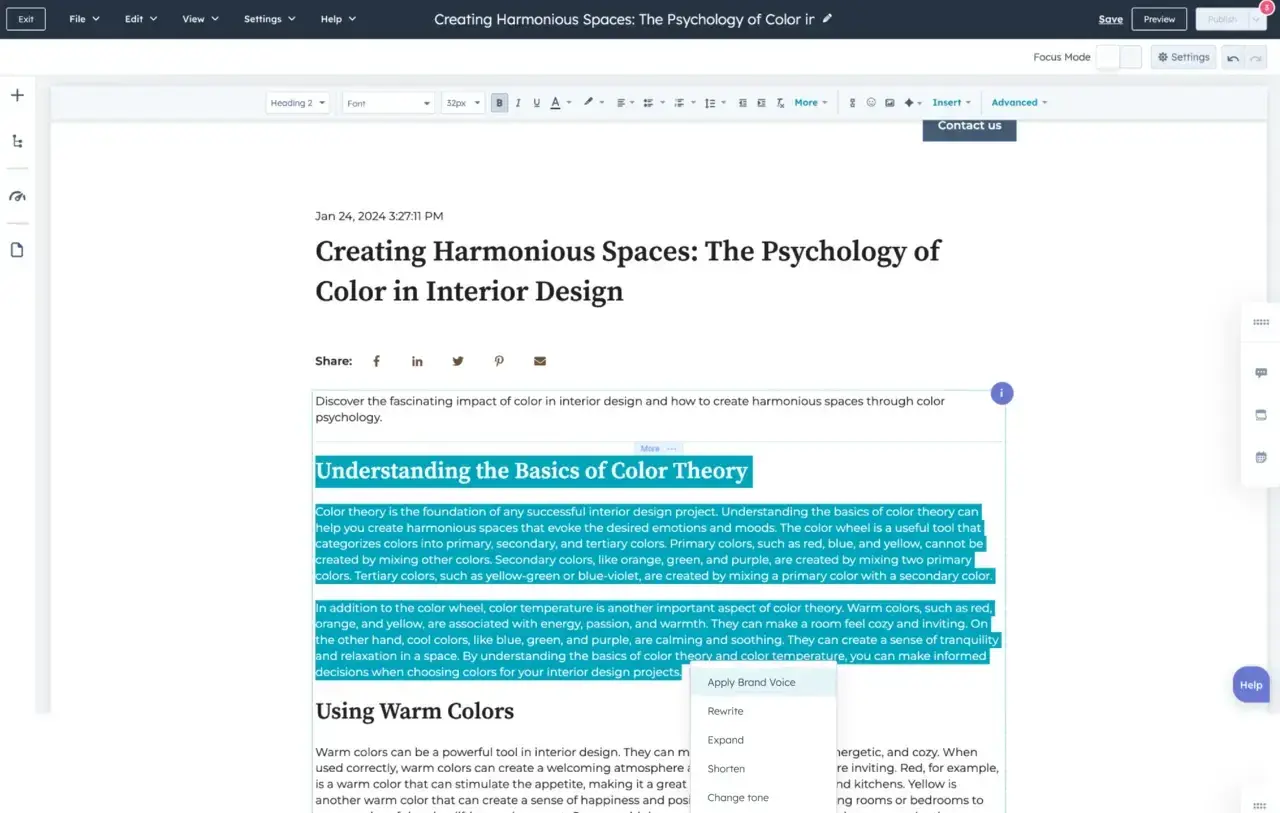Image resolution: width=1280 pixels, height=813 pixels.
Task: Click the undo arrow icon
Action: click(x=1233, y=58)
